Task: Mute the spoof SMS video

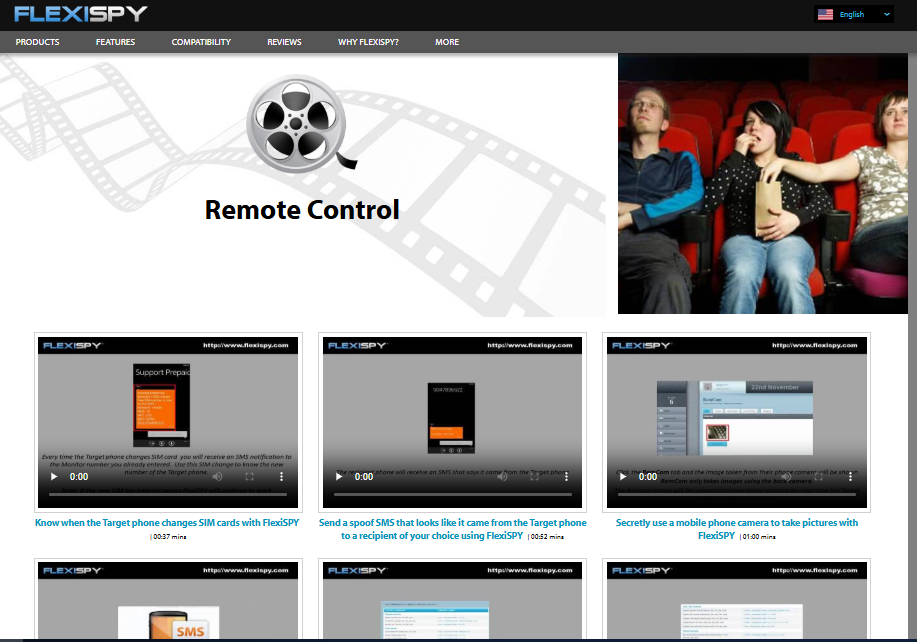Action: click(502, 477)
